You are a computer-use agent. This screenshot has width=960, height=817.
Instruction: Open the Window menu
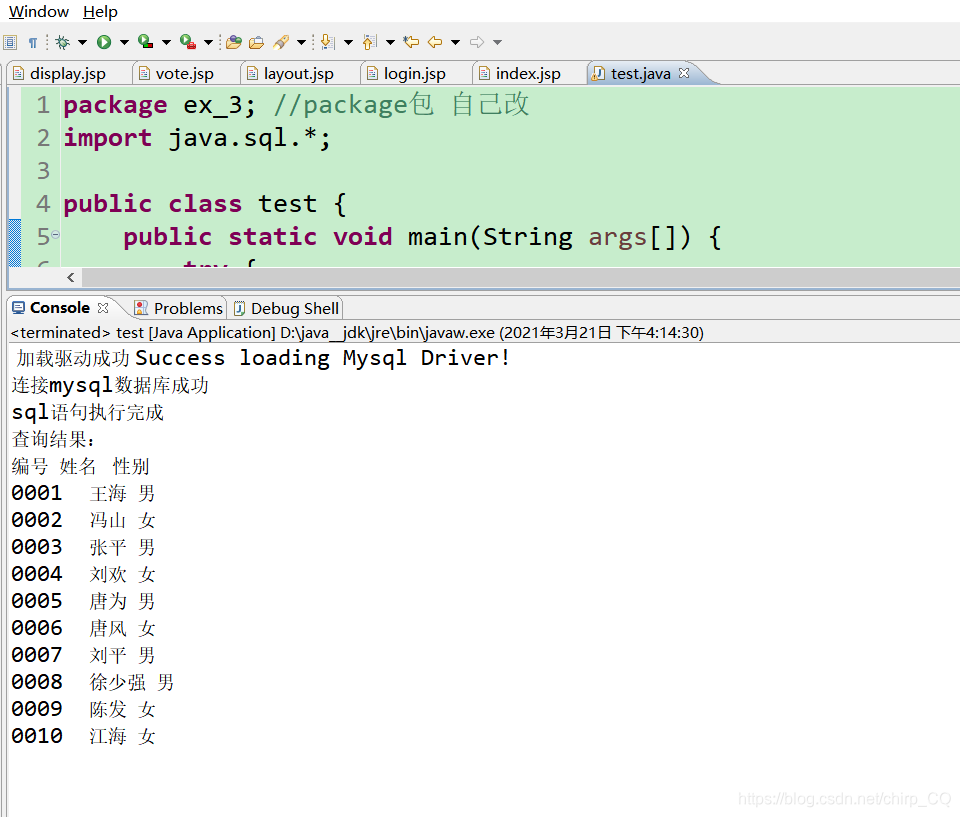click(39, 12)
